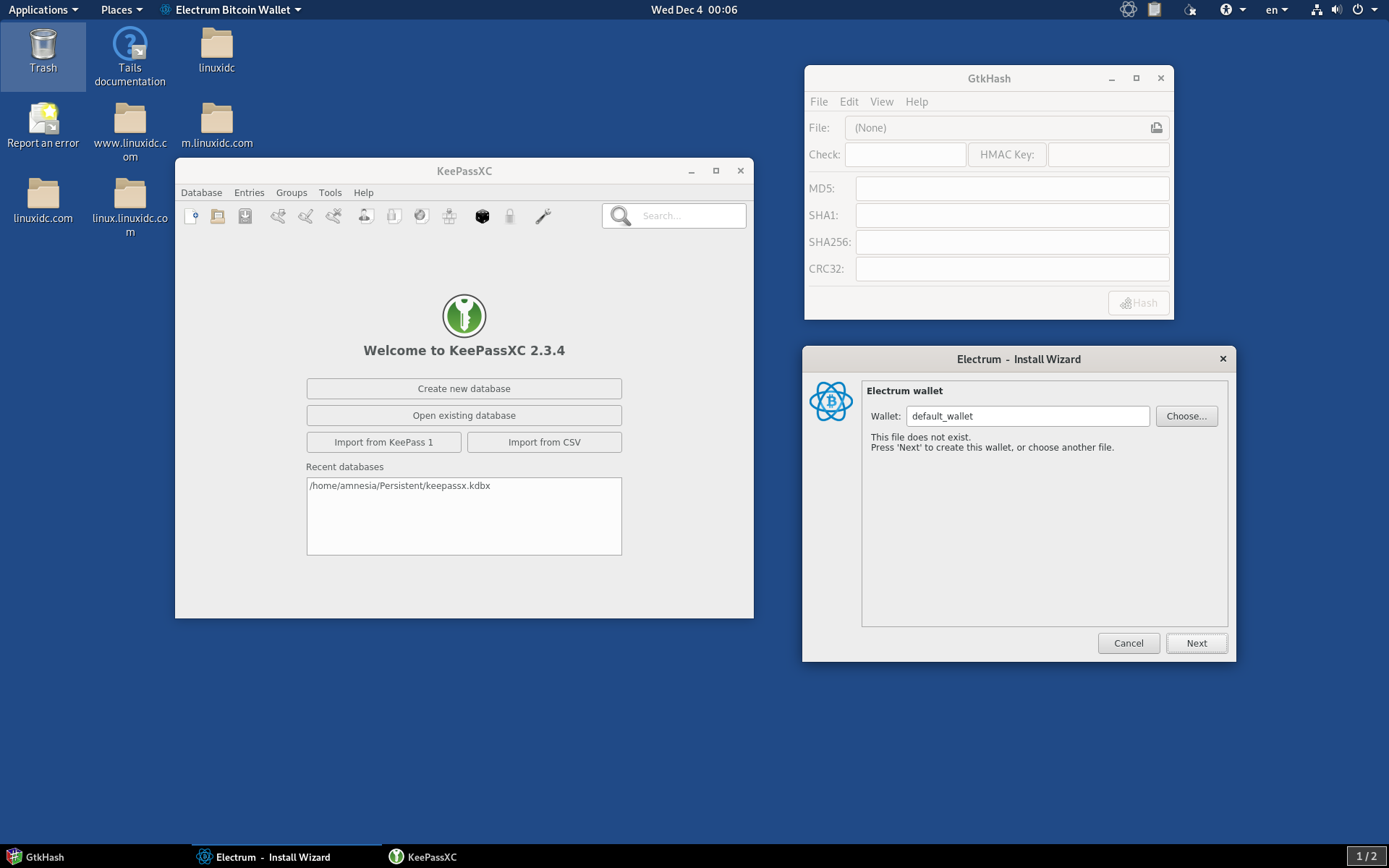Click Create new database button
Viewport: 1389px width, 868px height.
(x=464, y=389)
